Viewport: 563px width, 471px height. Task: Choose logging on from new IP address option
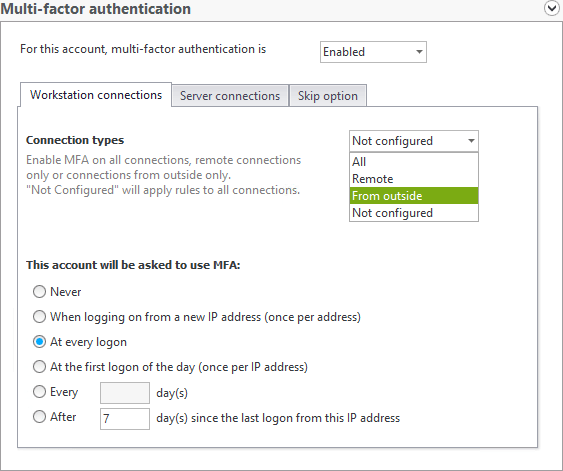tap(39, 317)
